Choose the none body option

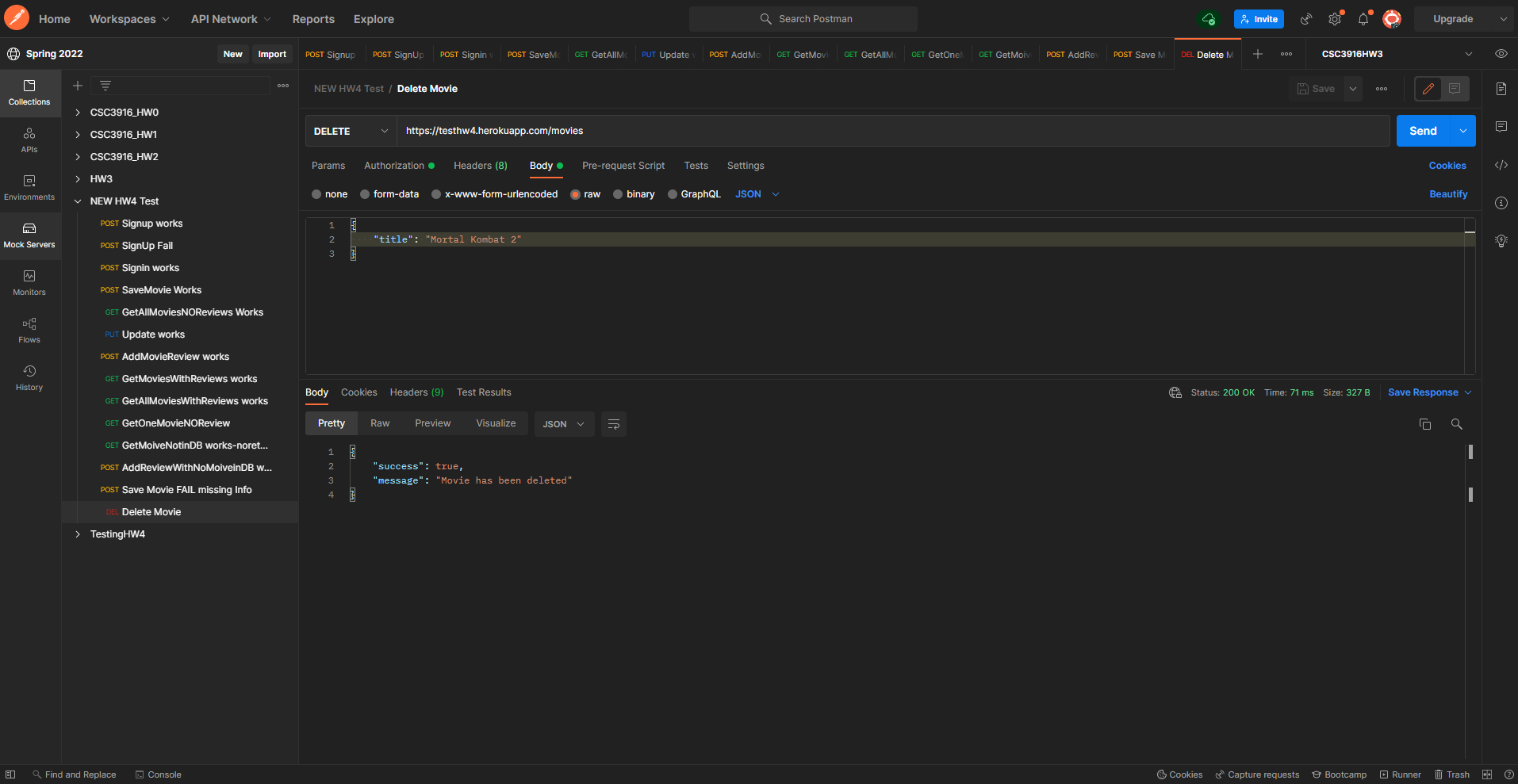316,193
